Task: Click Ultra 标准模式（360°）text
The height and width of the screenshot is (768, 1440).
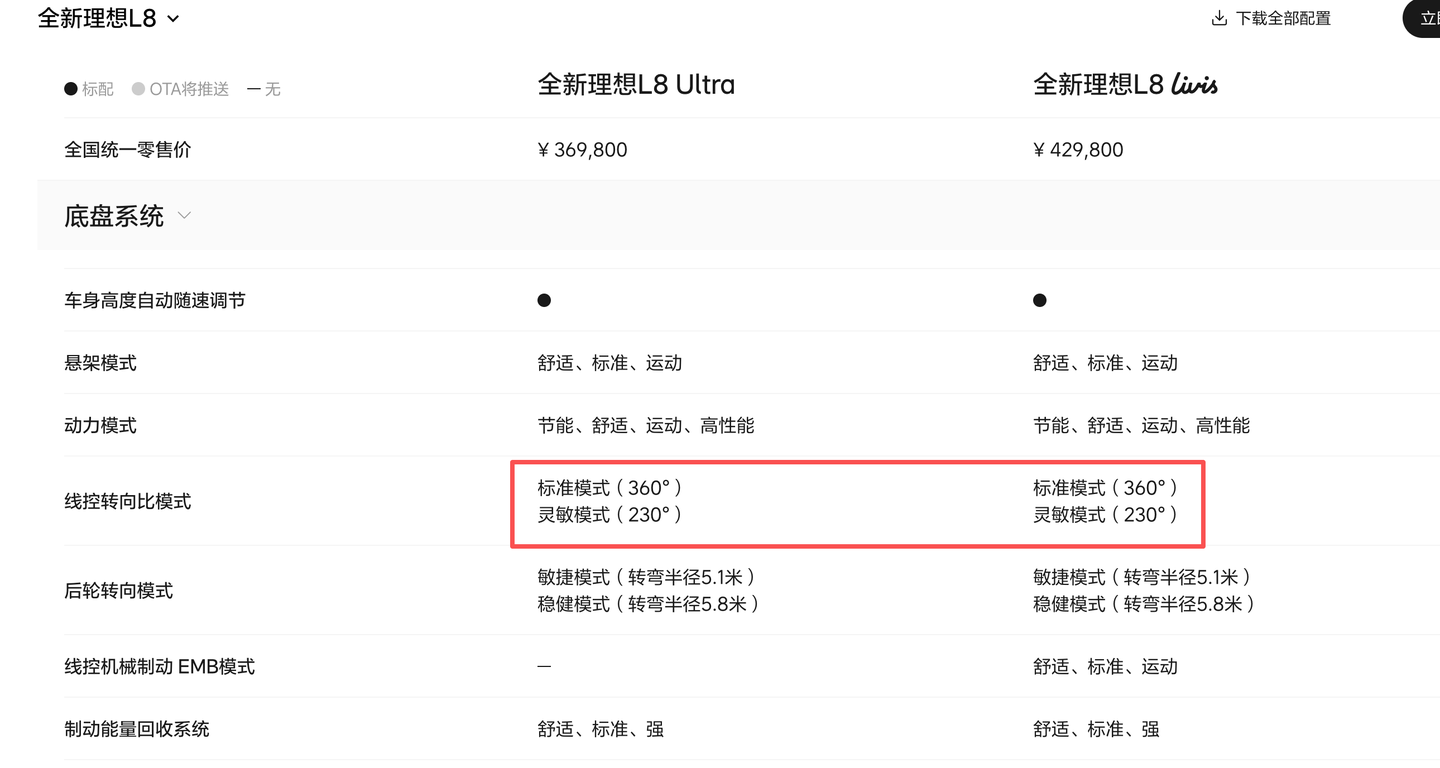Action: pos(612,488)
